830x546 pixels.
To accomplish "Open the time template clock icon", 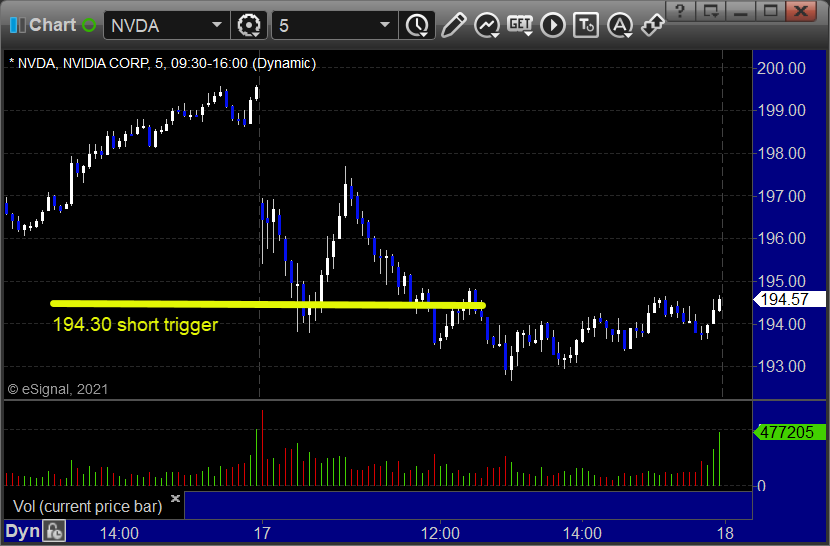I will (x=417, y=25).
